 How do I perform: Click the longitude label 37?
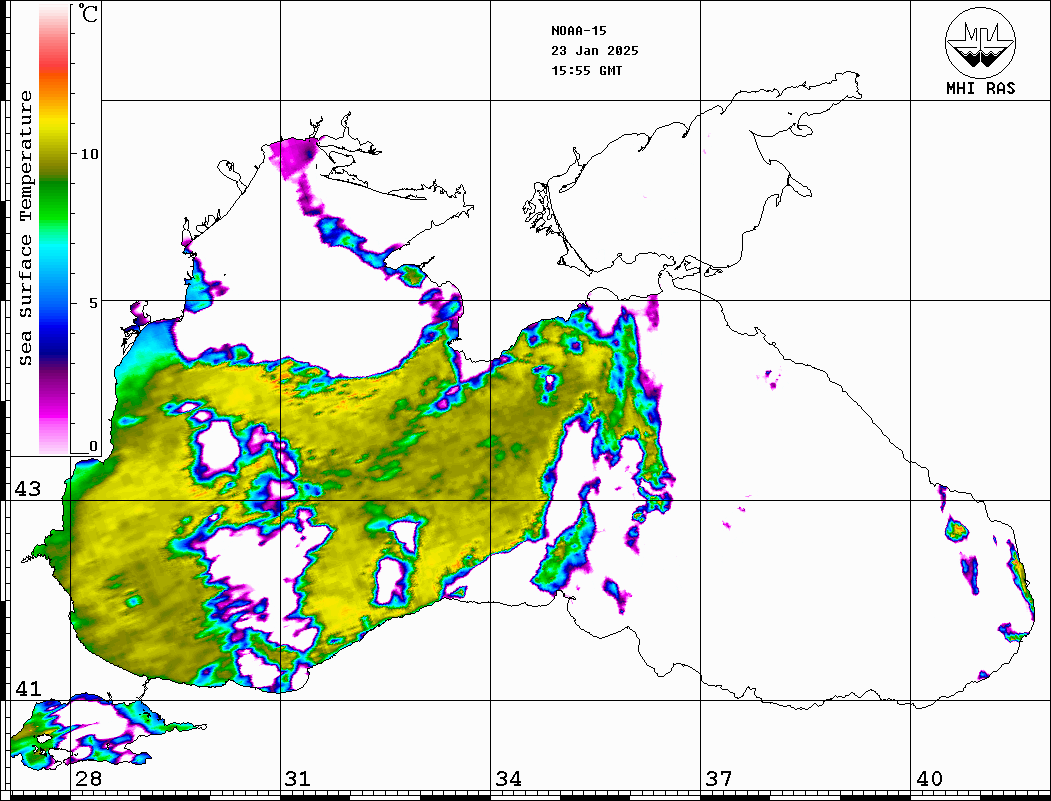[x=719, y=778]
